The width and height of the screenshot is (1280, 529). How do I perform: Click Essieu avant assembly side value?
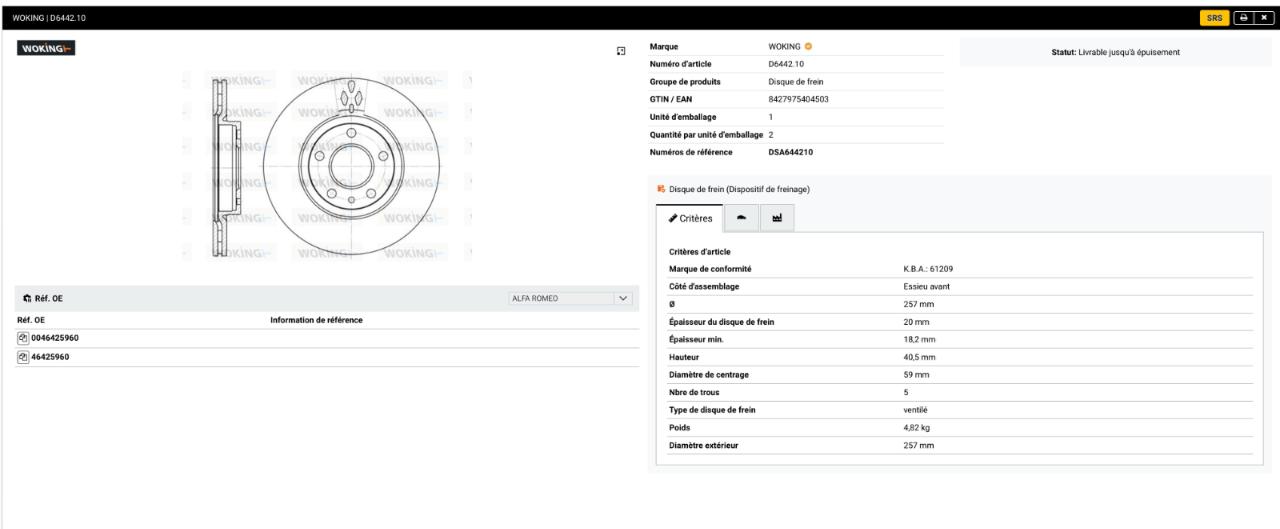(926, 286)
